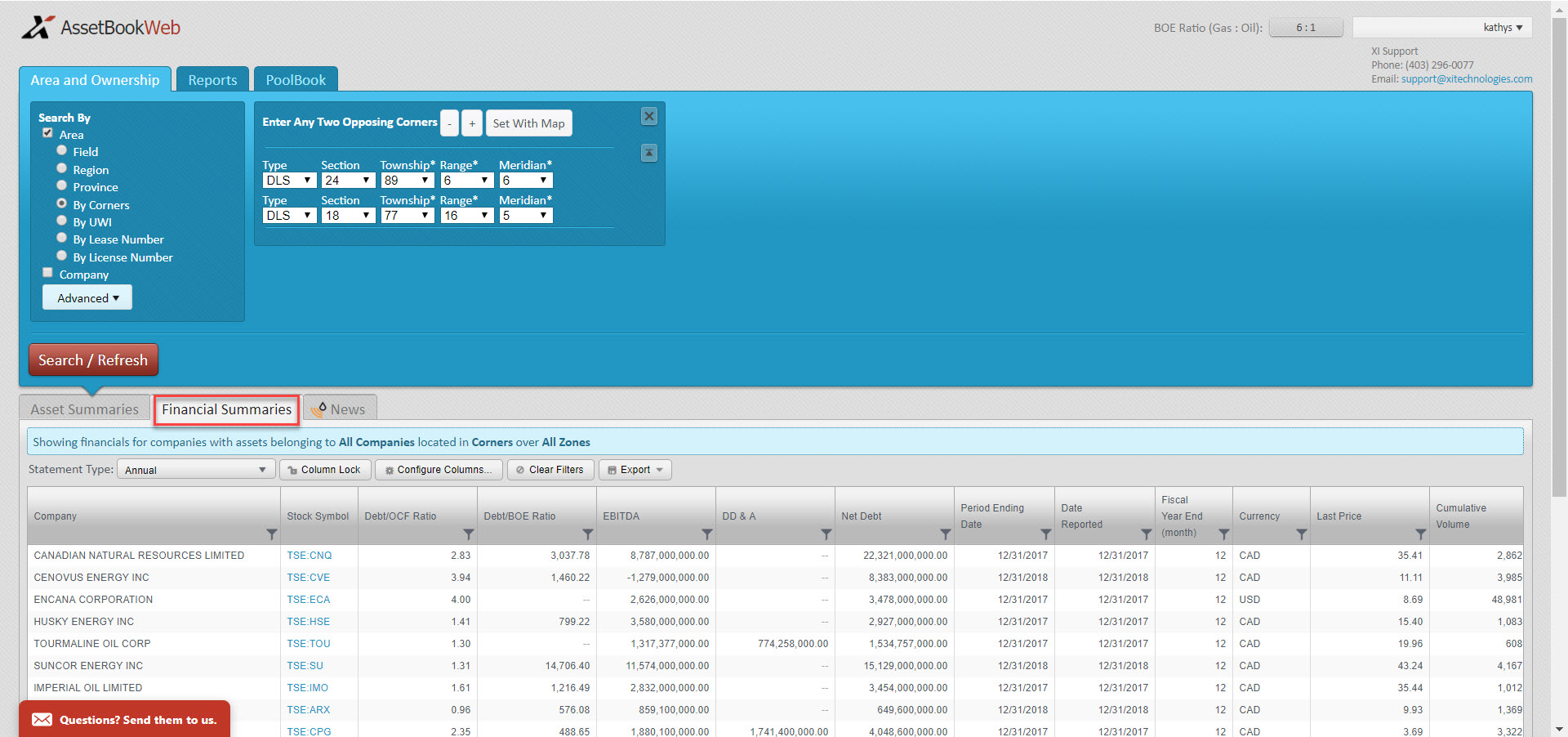Click the Cumulative Volume column header
Screen dimensions: 1568x737
[x=1477, y=516]
